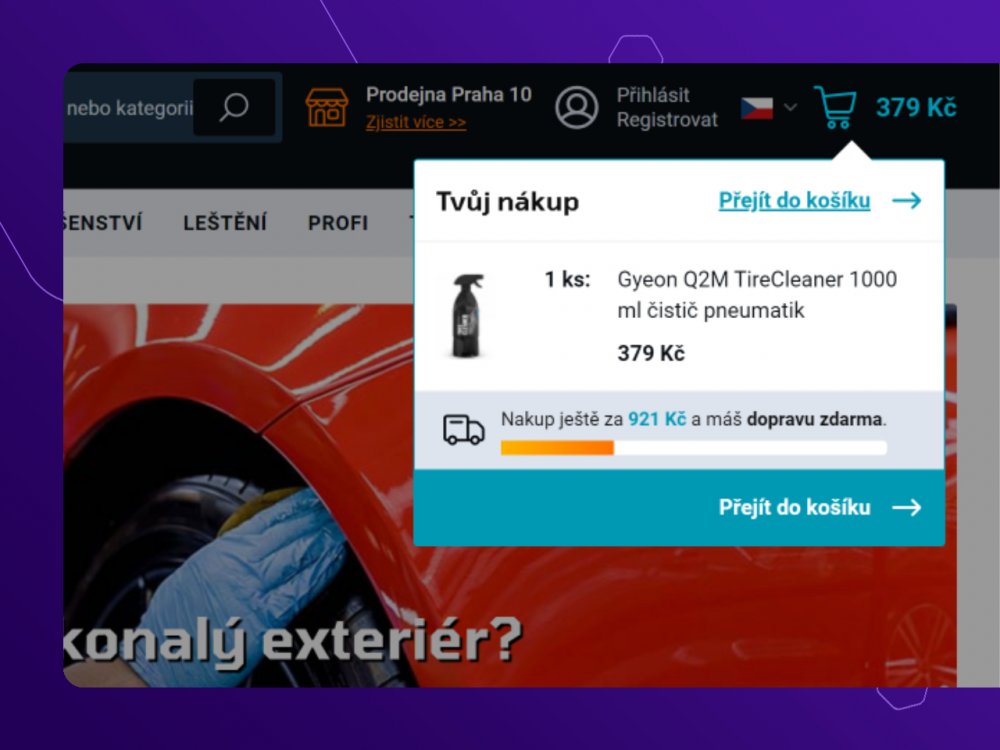Click the '1 ks:' quantity text

568,279
